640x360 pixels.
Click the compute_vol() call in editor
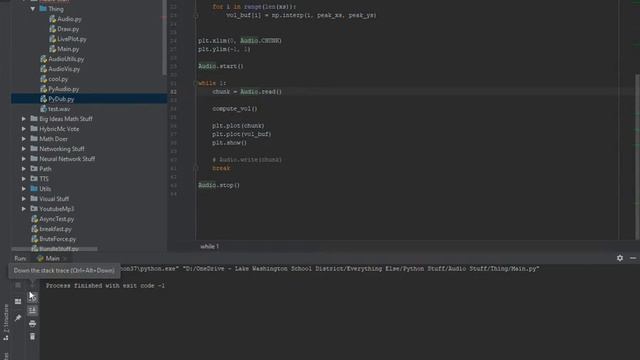235,109
